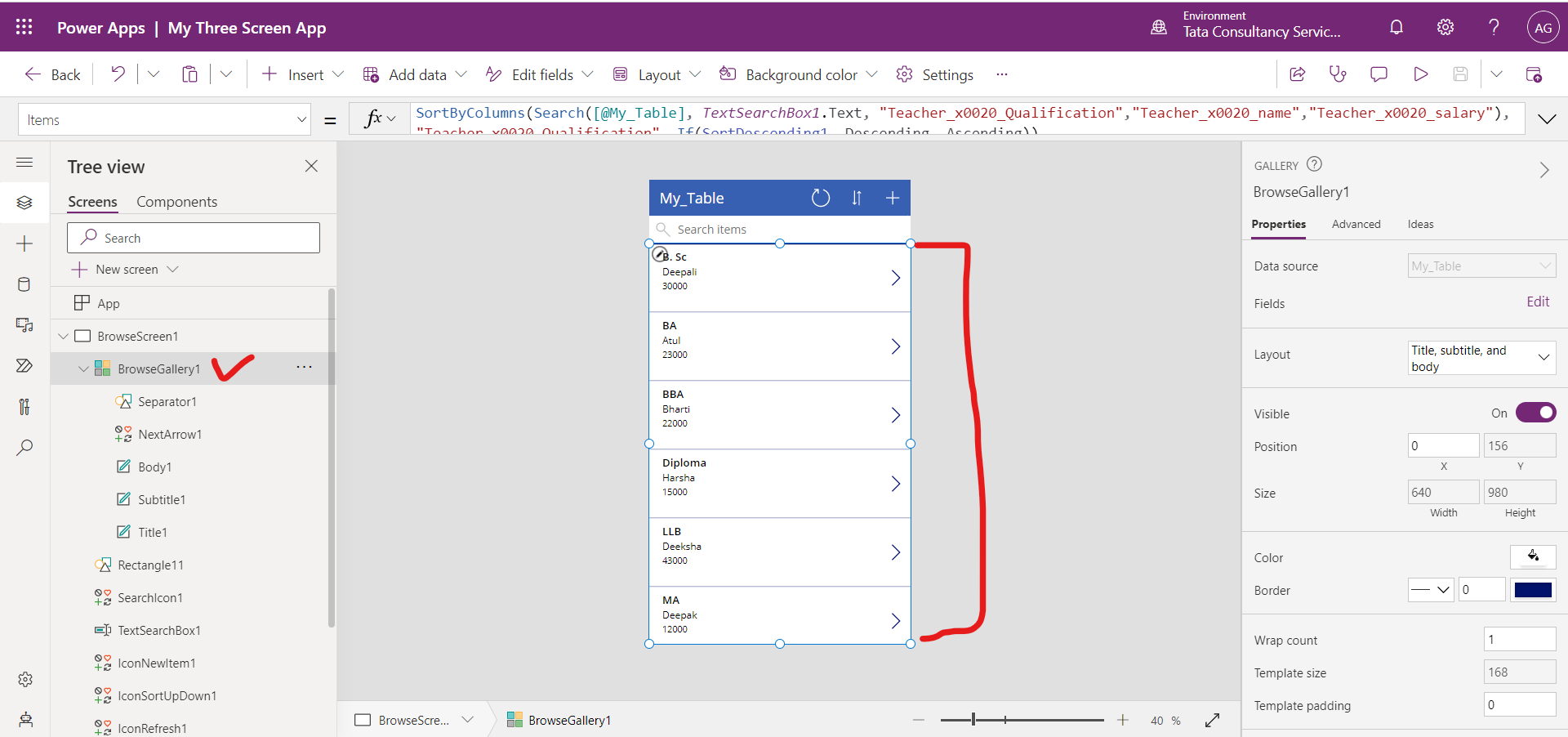
Task: Switch to the Components tab
Action: 176,202
